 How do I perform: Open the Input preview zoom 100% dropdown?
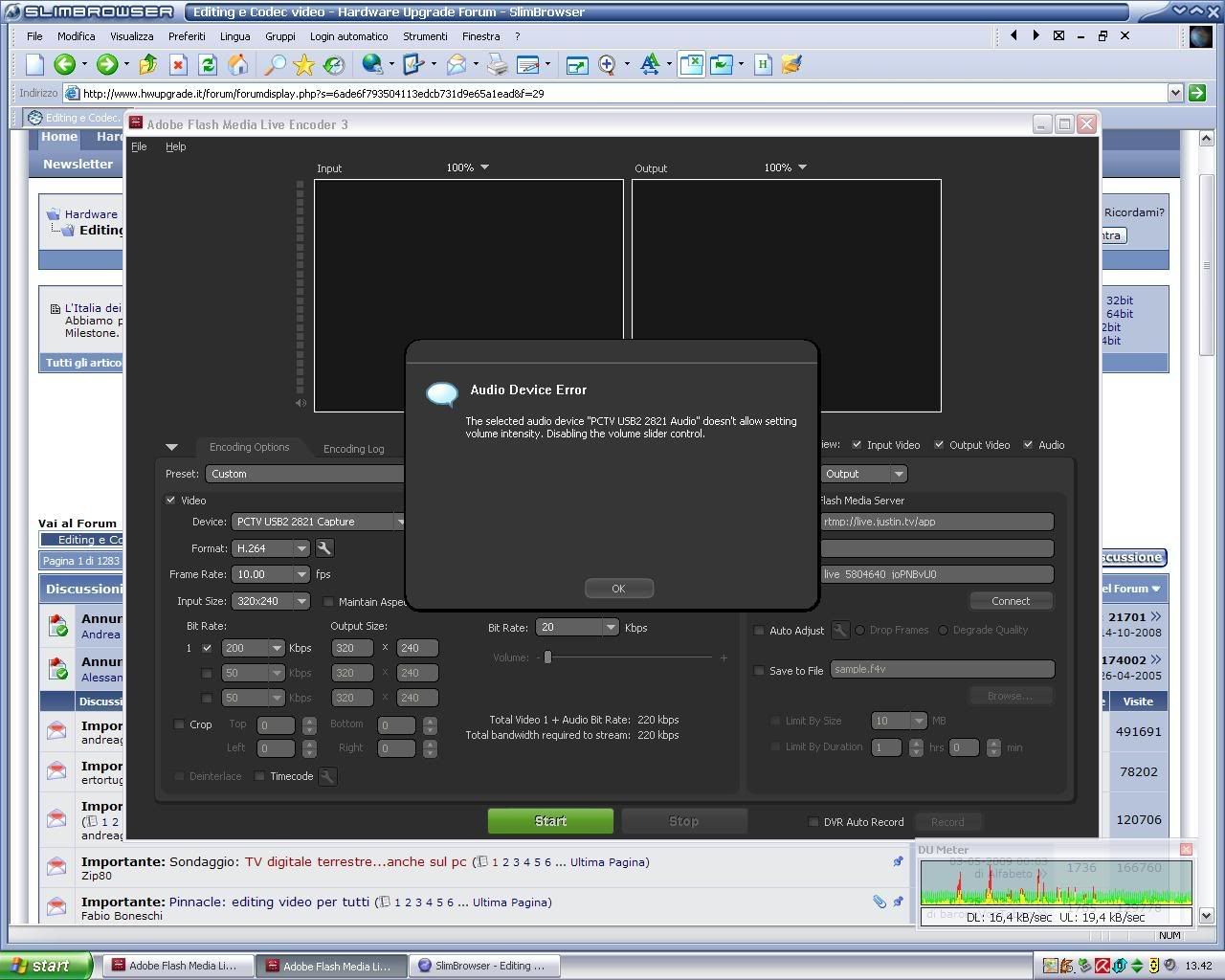pyautogui.click(x=468, y=167)
